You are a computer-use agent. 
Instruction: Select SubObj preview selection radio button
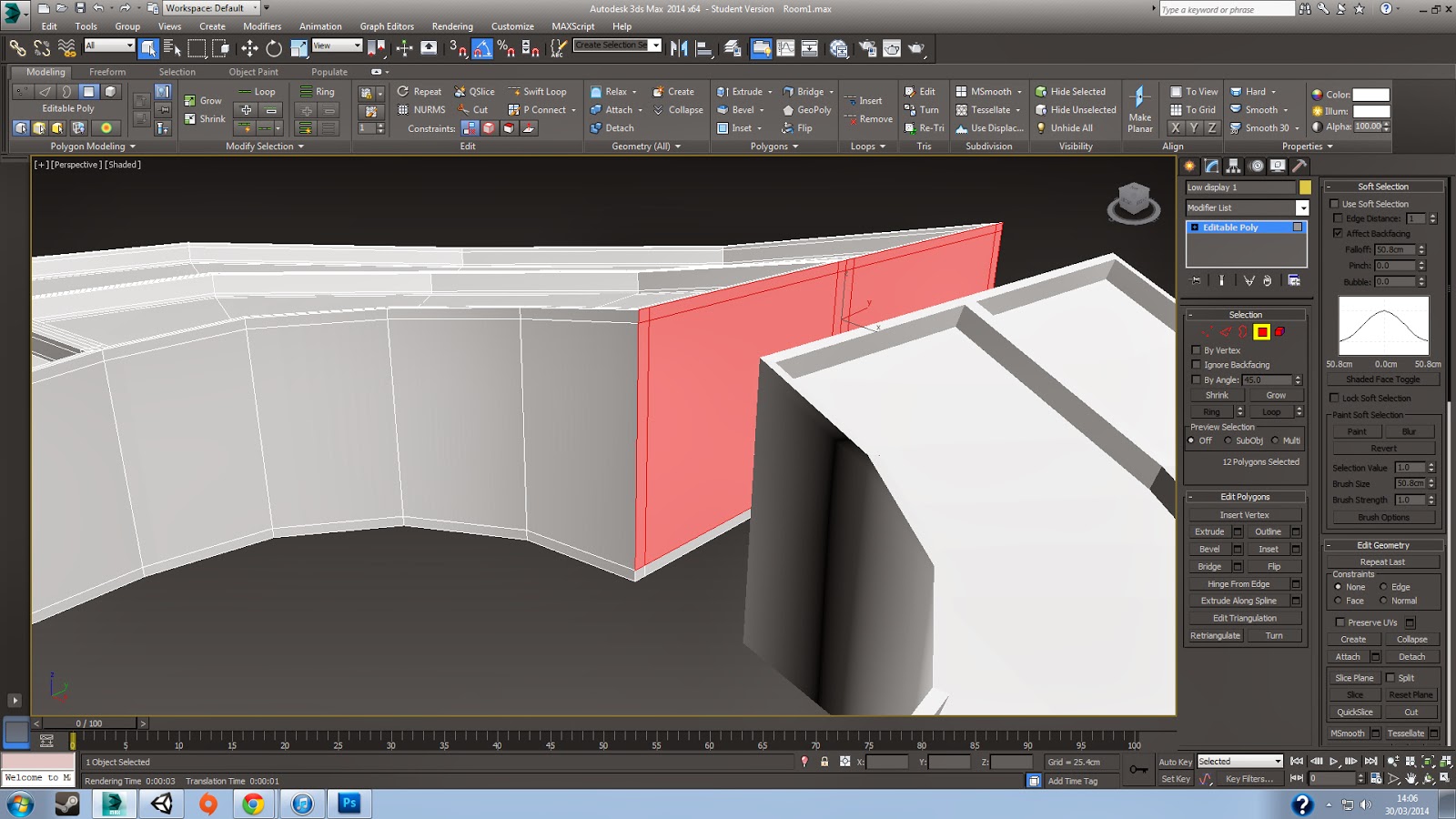click(x=1228, y=440)
